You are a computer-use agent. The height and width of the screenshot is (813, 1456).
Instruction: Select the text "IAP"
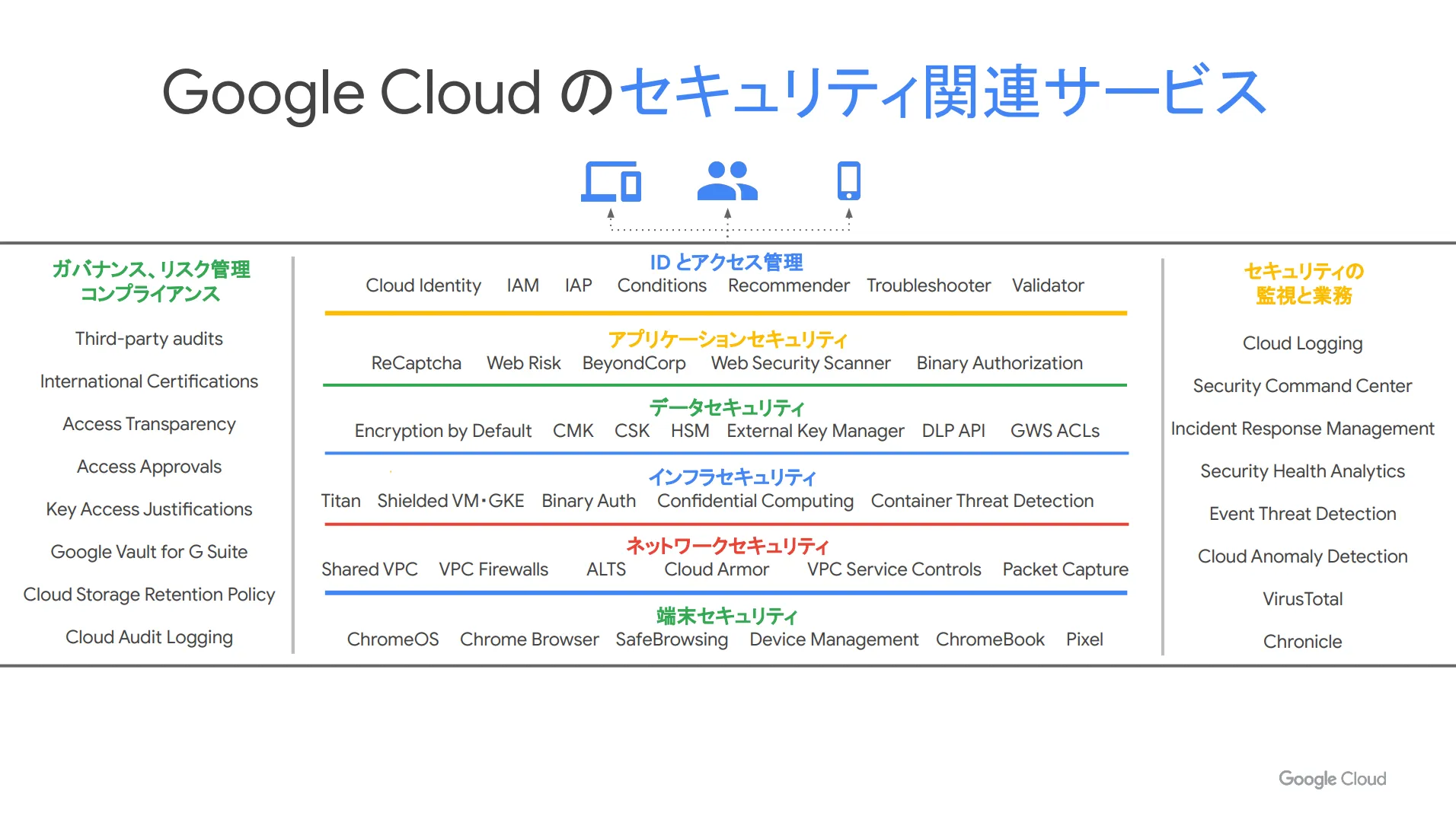pos(579,285)
